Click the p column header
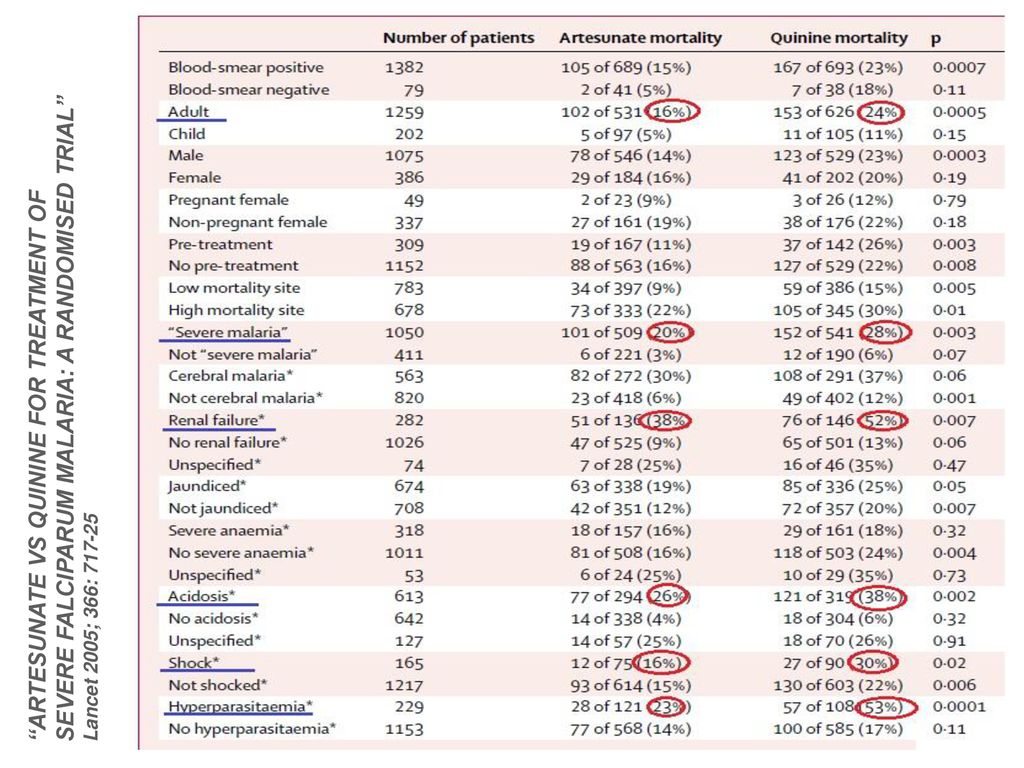 click(x=936, y=39)
